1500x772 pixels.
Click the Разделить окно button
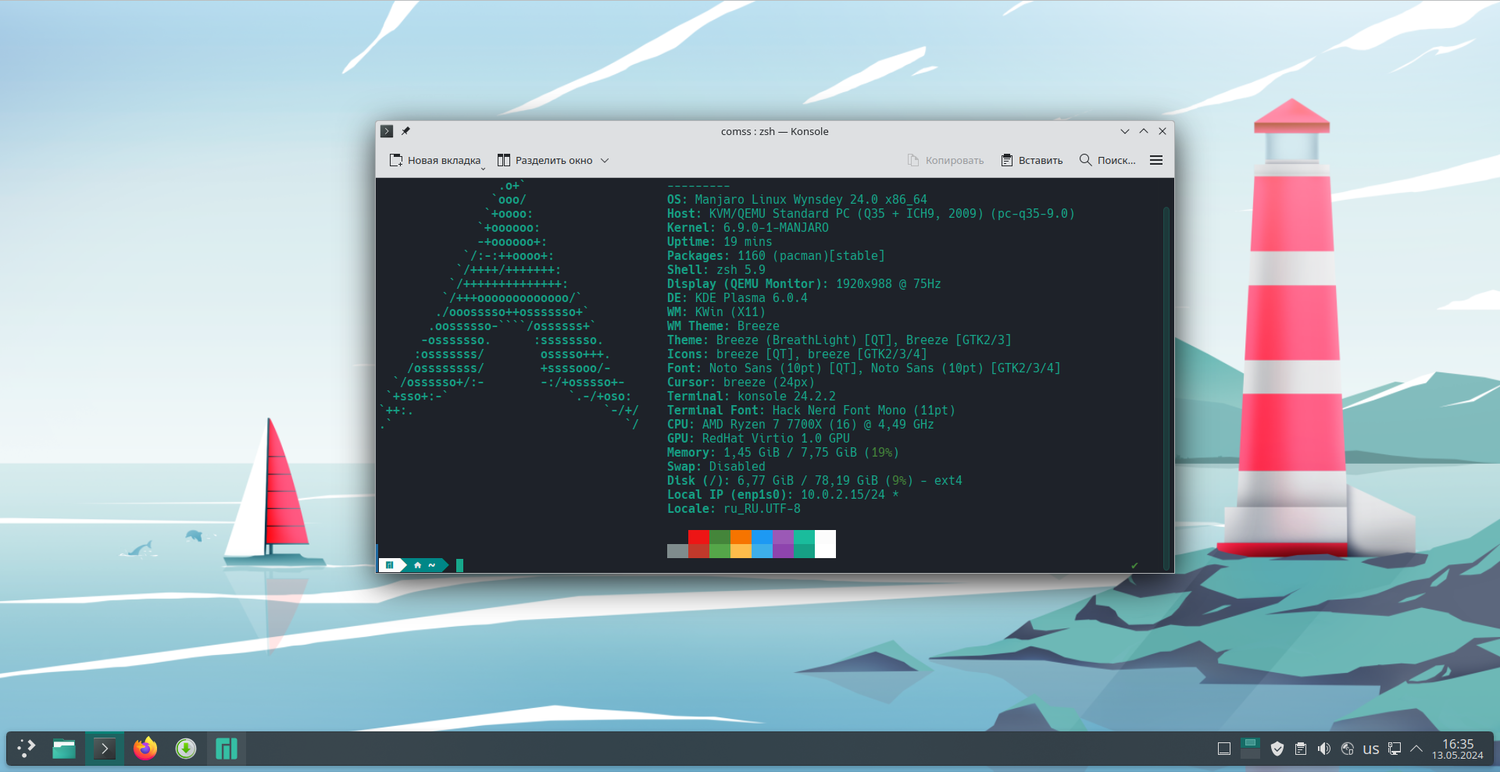tap(545, 160)
